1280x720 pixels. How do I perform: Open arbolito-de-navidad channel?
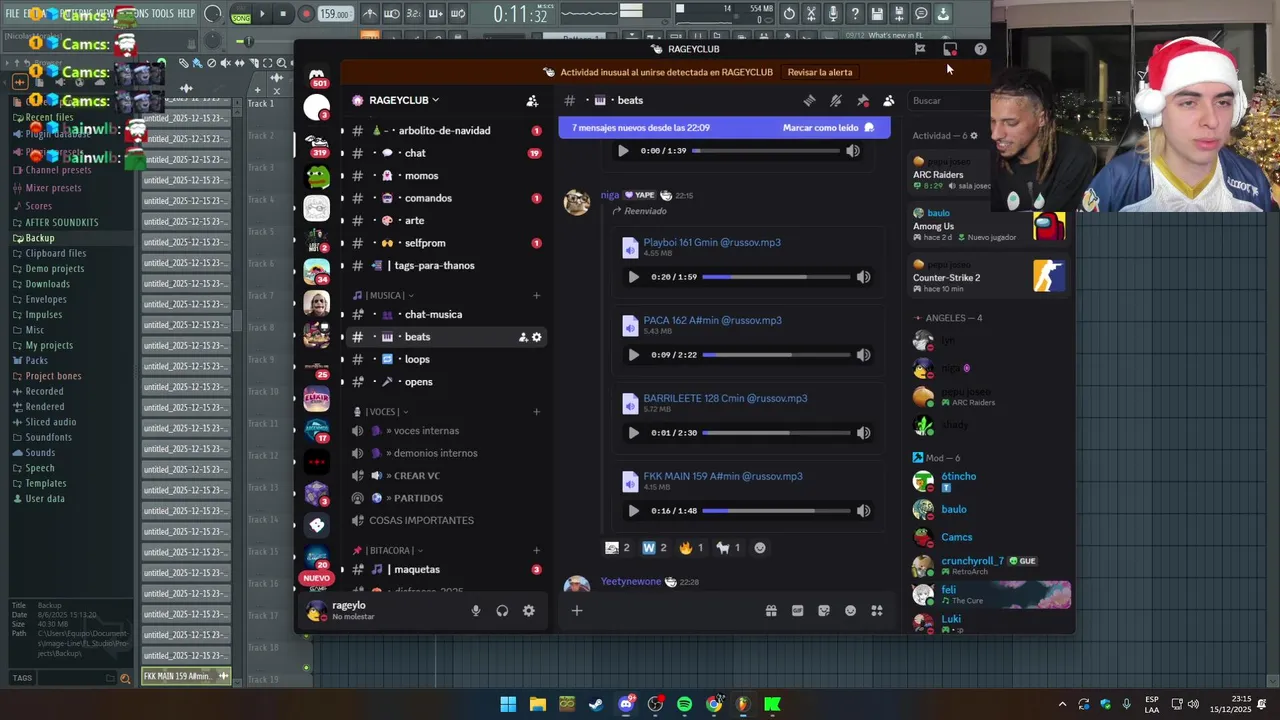tap(444, 131)
